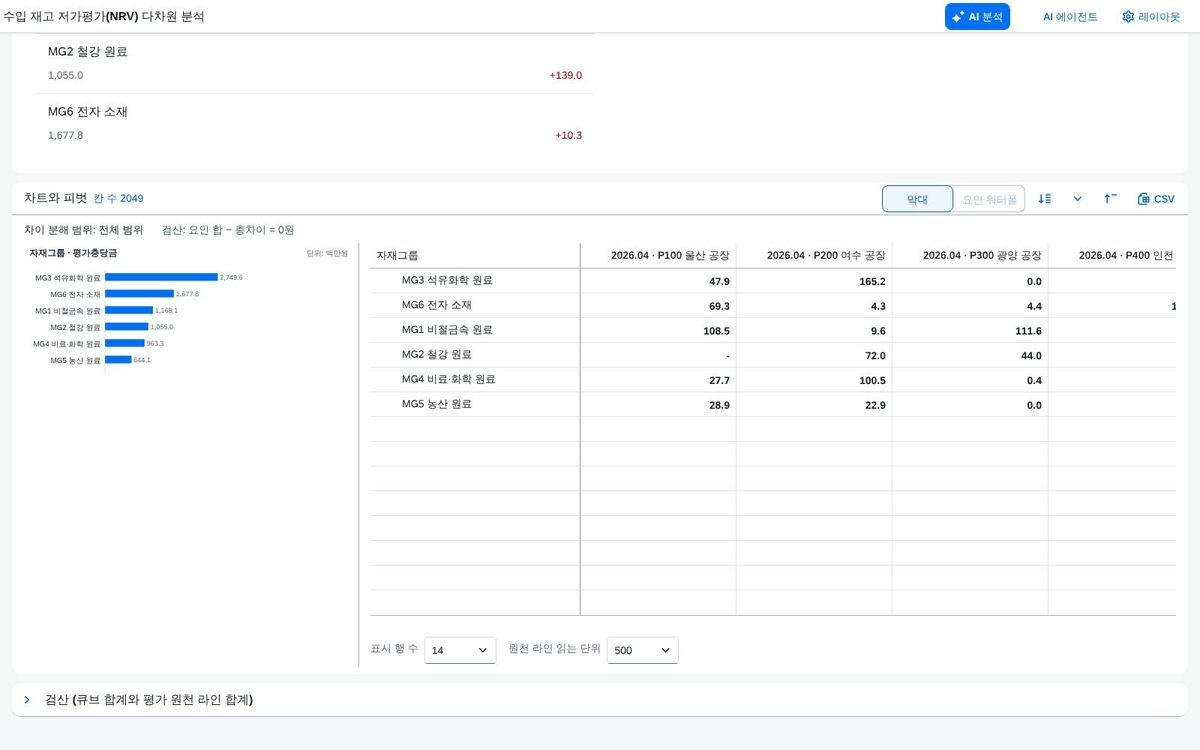Click the 칸 수 2049 label
The image size is (1200, 750).
(118, 199)
